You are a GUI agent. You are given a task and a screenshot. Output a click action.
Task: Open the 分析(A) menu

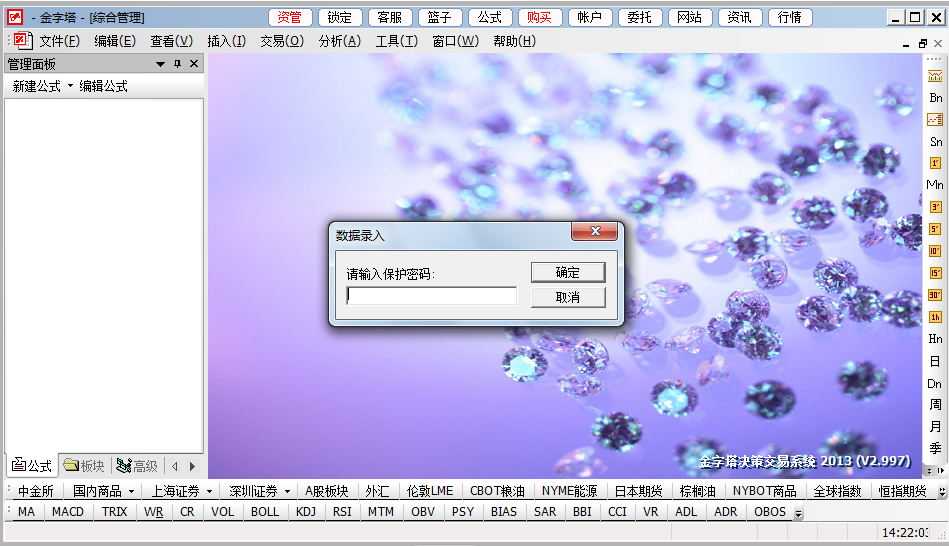(340, 41)
